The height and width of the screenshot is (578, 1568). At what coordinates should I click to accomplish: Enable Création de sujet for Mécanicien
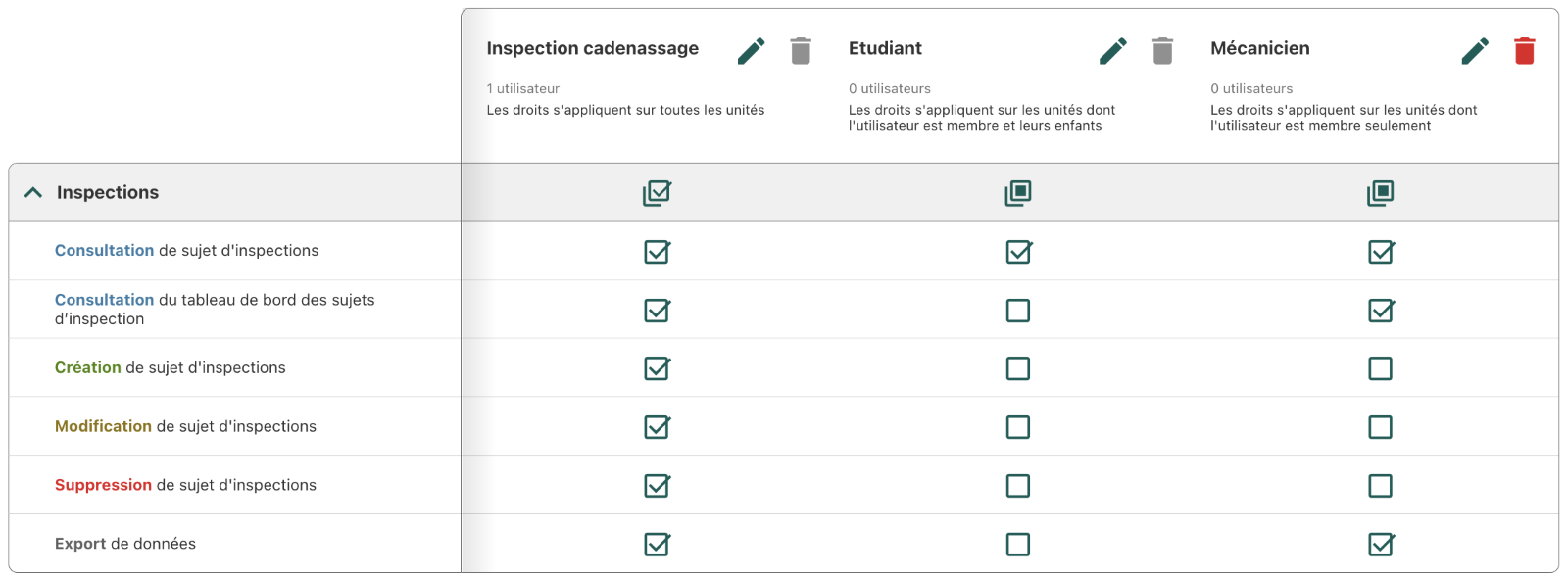(1380, 368)
